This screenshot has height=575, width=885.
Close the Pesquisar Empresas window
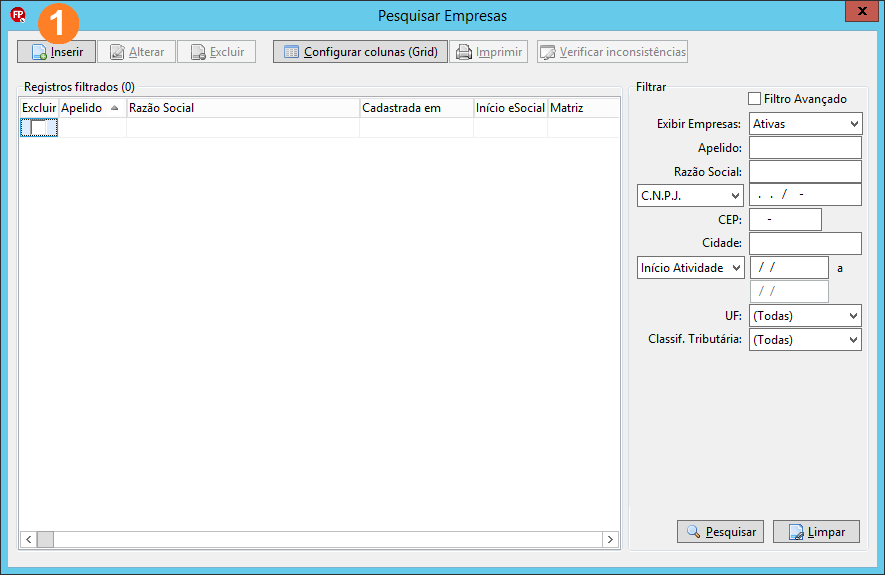(862, 11)
